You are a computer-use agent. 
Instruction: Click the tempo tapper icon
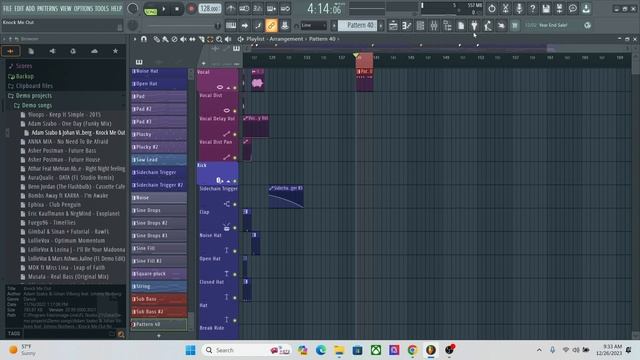pyautogui.click(x=488, y=26)
